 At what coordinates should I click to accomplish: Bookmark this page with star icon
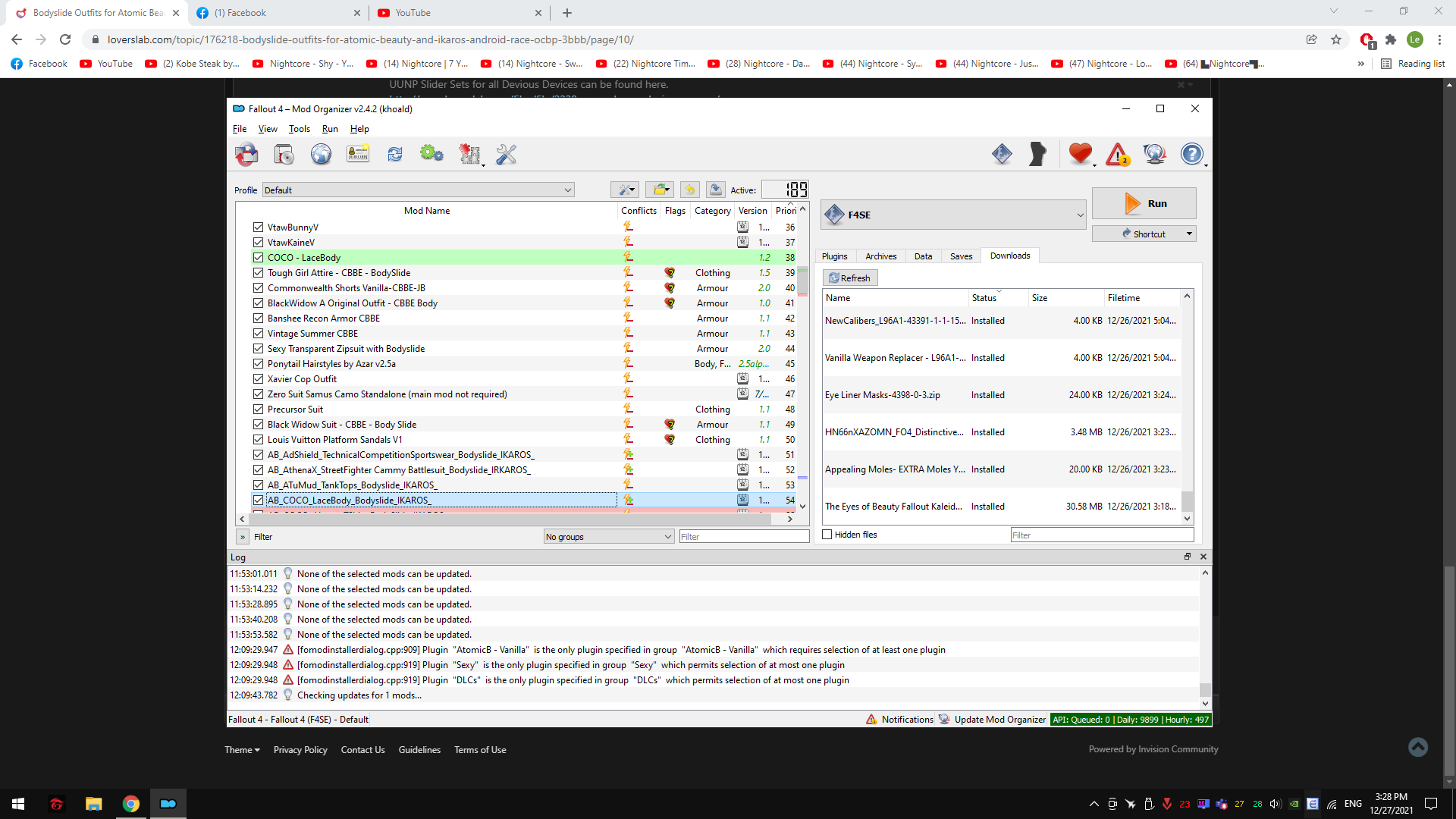(1336, 39)
